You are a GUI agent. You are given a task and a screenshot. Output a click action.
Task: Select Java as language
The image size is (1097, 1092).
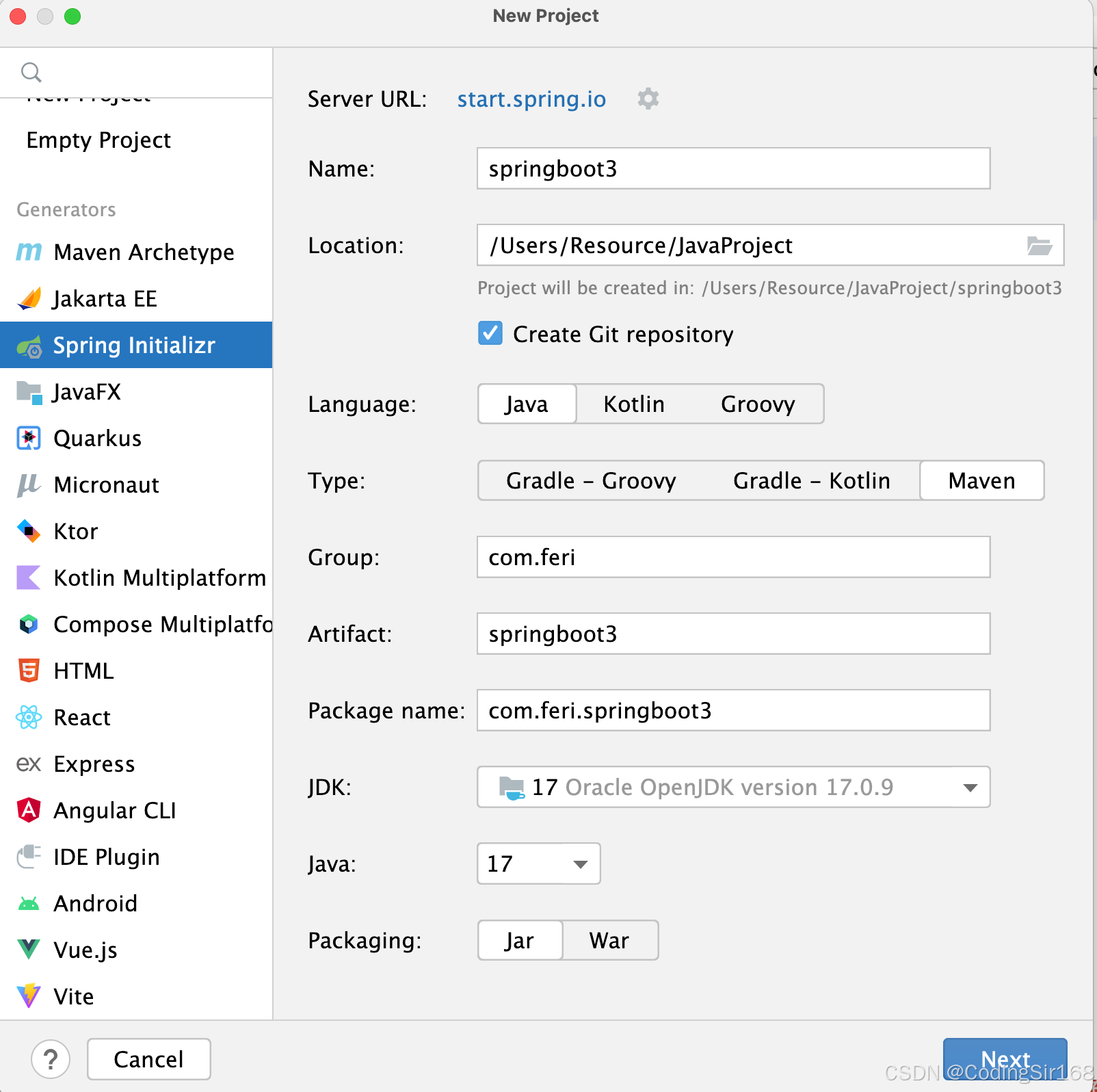pos(527,404)
